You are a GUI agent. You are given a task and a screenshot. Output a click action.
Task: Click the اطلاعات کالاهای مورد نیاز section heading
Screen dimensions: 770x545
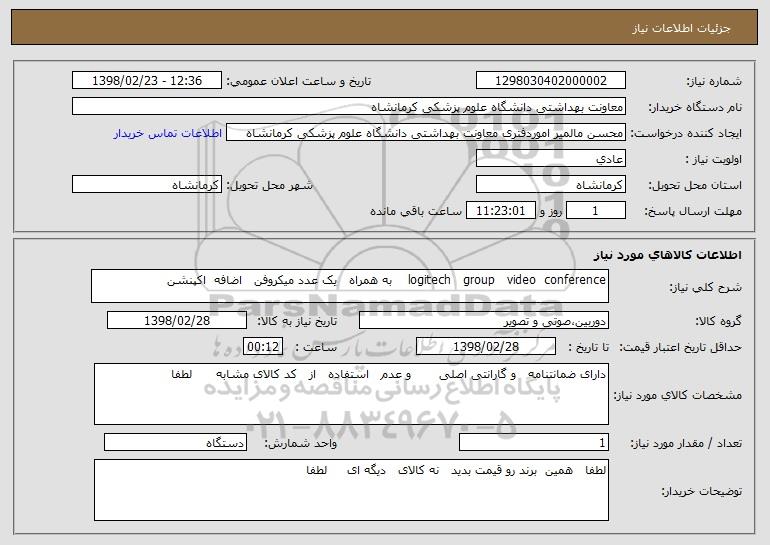point(667,255)
